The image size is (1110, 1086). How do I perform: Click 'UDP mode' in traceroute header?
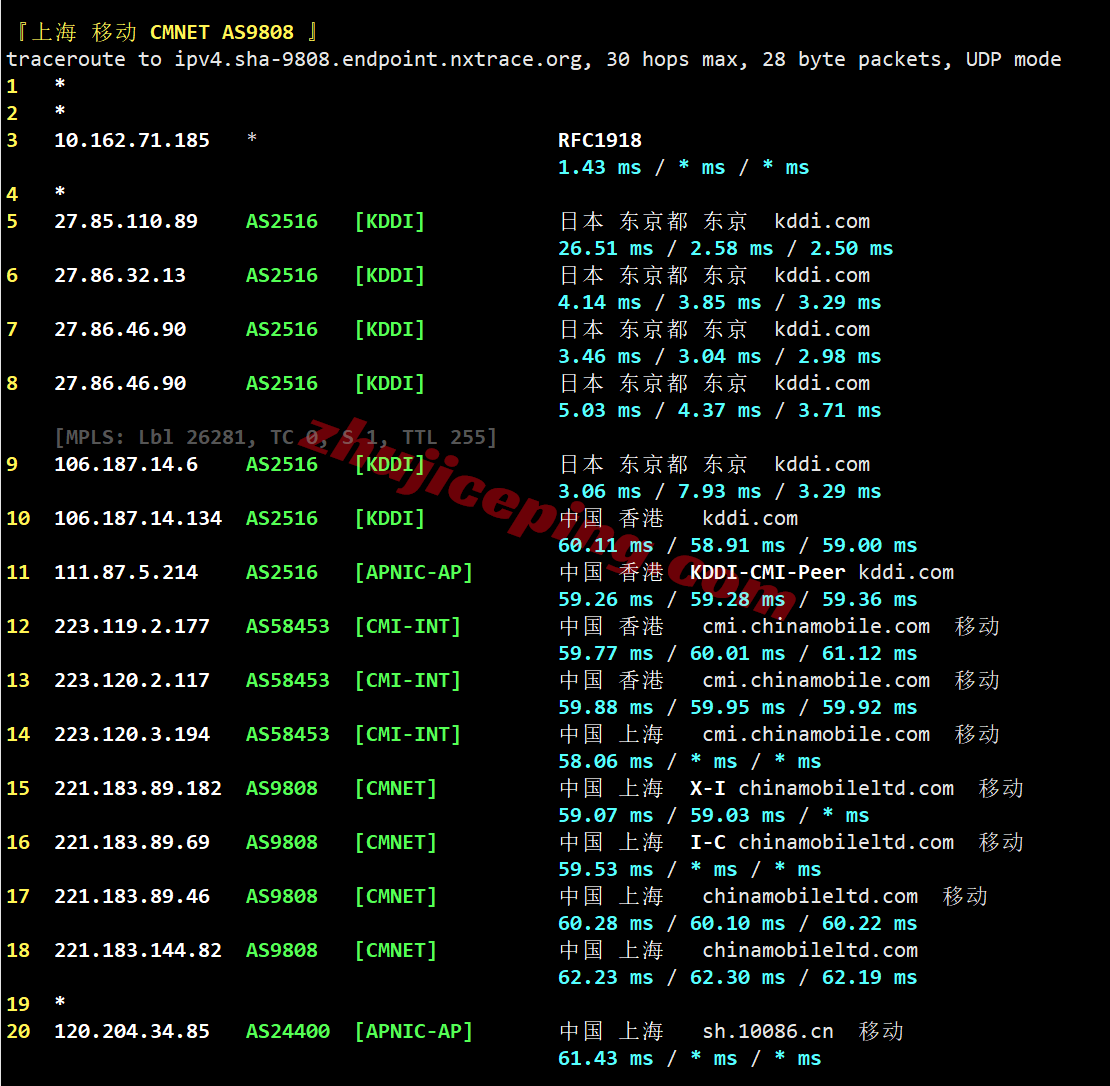coord(1013,59)
